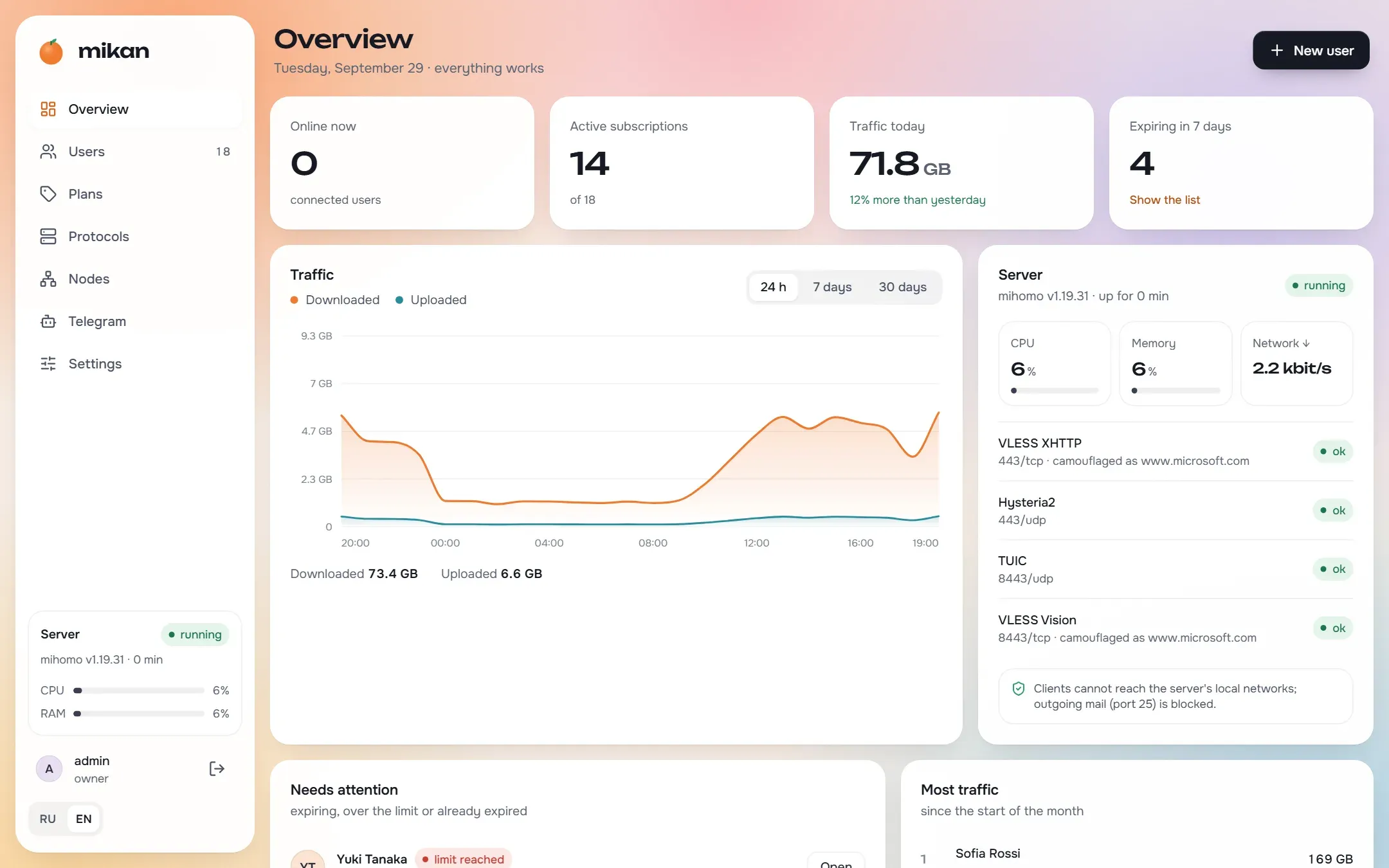Click the plus icon in New user
1389x868 pixels.
coord(1277,50)
